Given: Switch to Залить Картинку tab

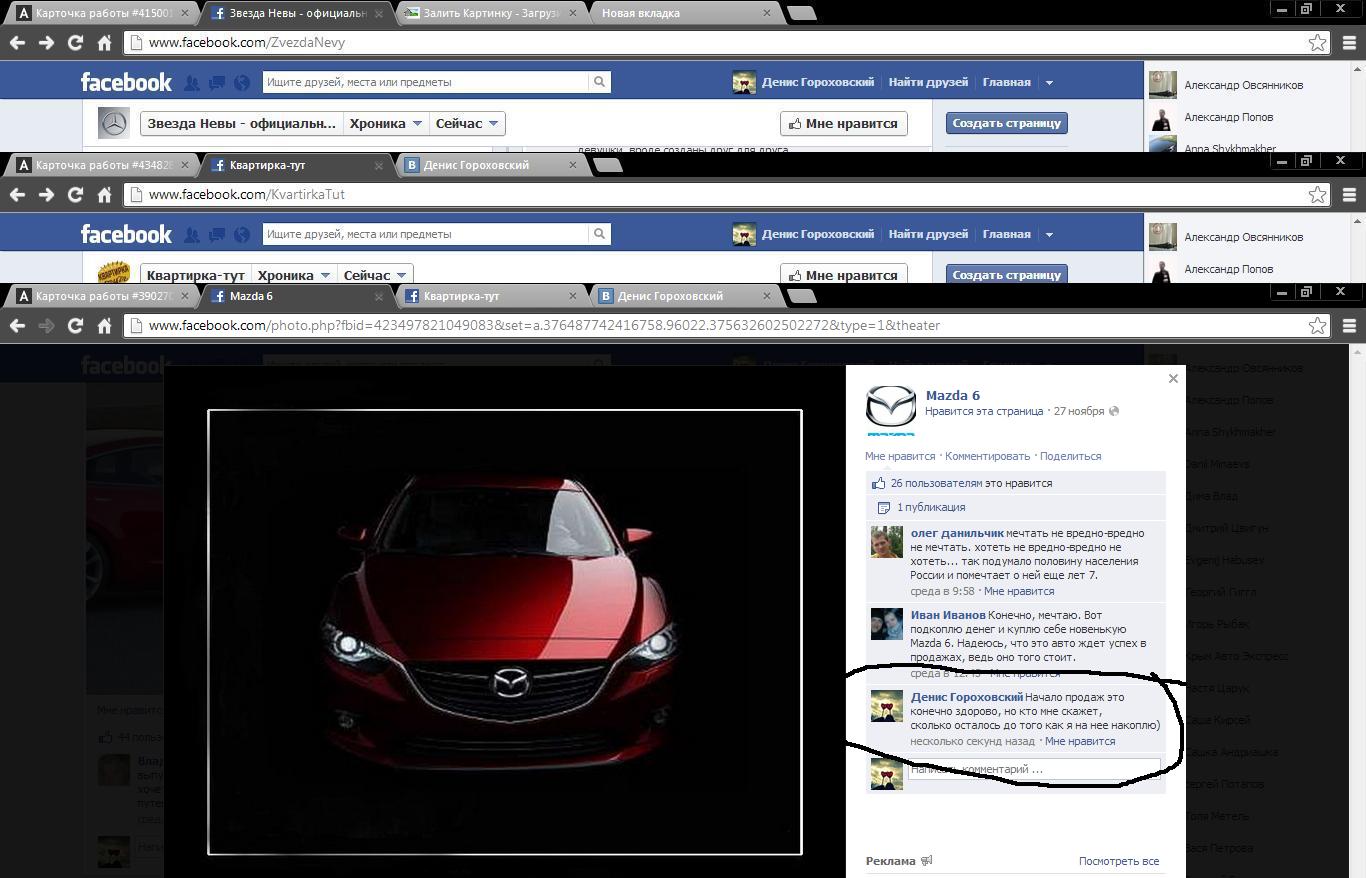Looking at the screenshot, I should pos(488,13).
